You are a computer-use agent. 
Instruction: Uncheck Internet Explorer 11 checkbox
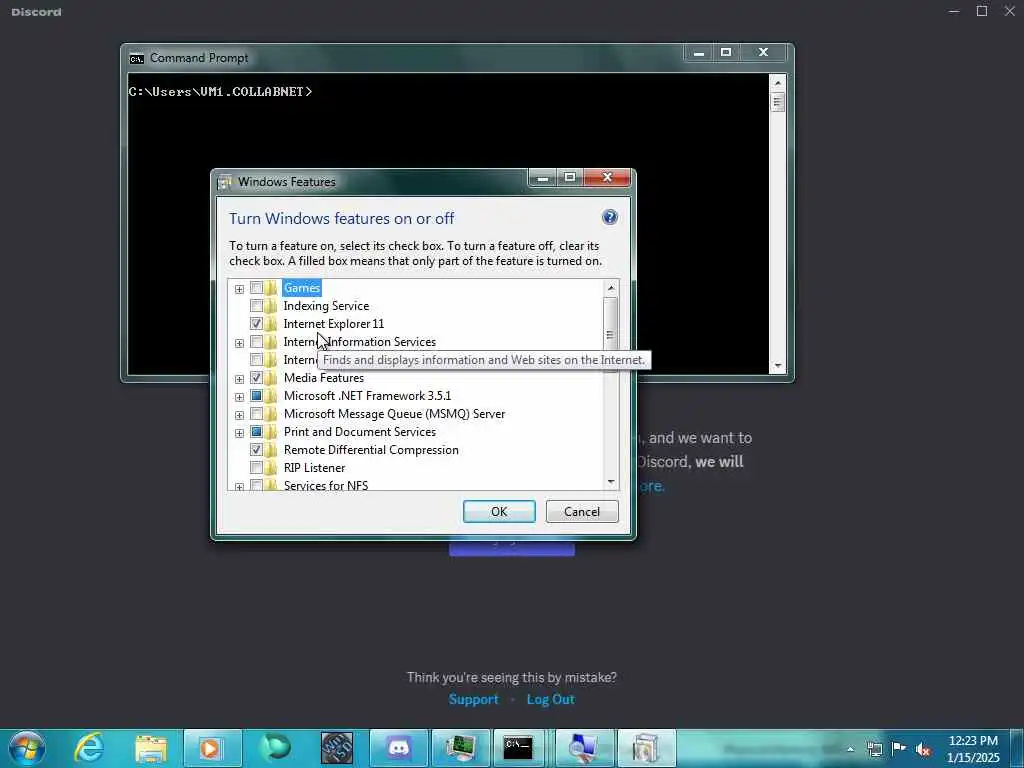pyautogui.click(x=256, y=324)
